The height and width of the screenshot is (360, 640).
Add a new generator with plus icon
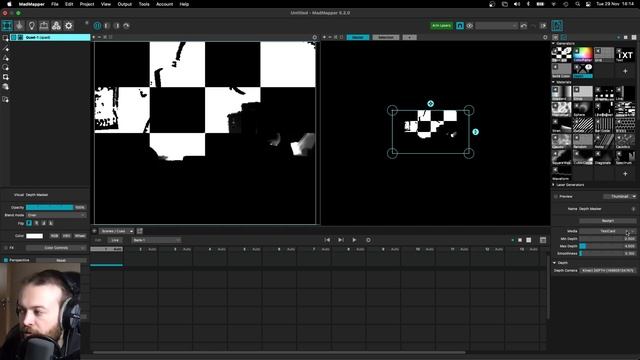[625, 71]
